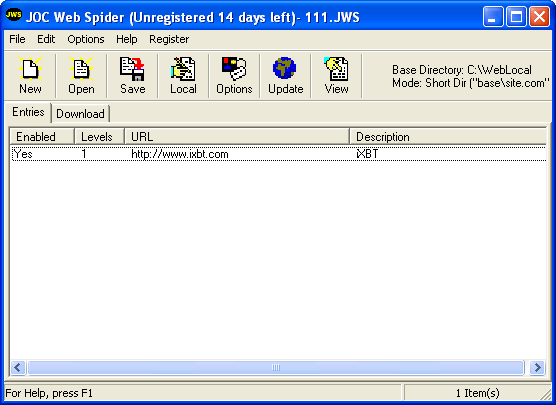The width and height of the screenshot is (556, 405).
Task: Start the Update globe icon
Action: click(285, 76)
